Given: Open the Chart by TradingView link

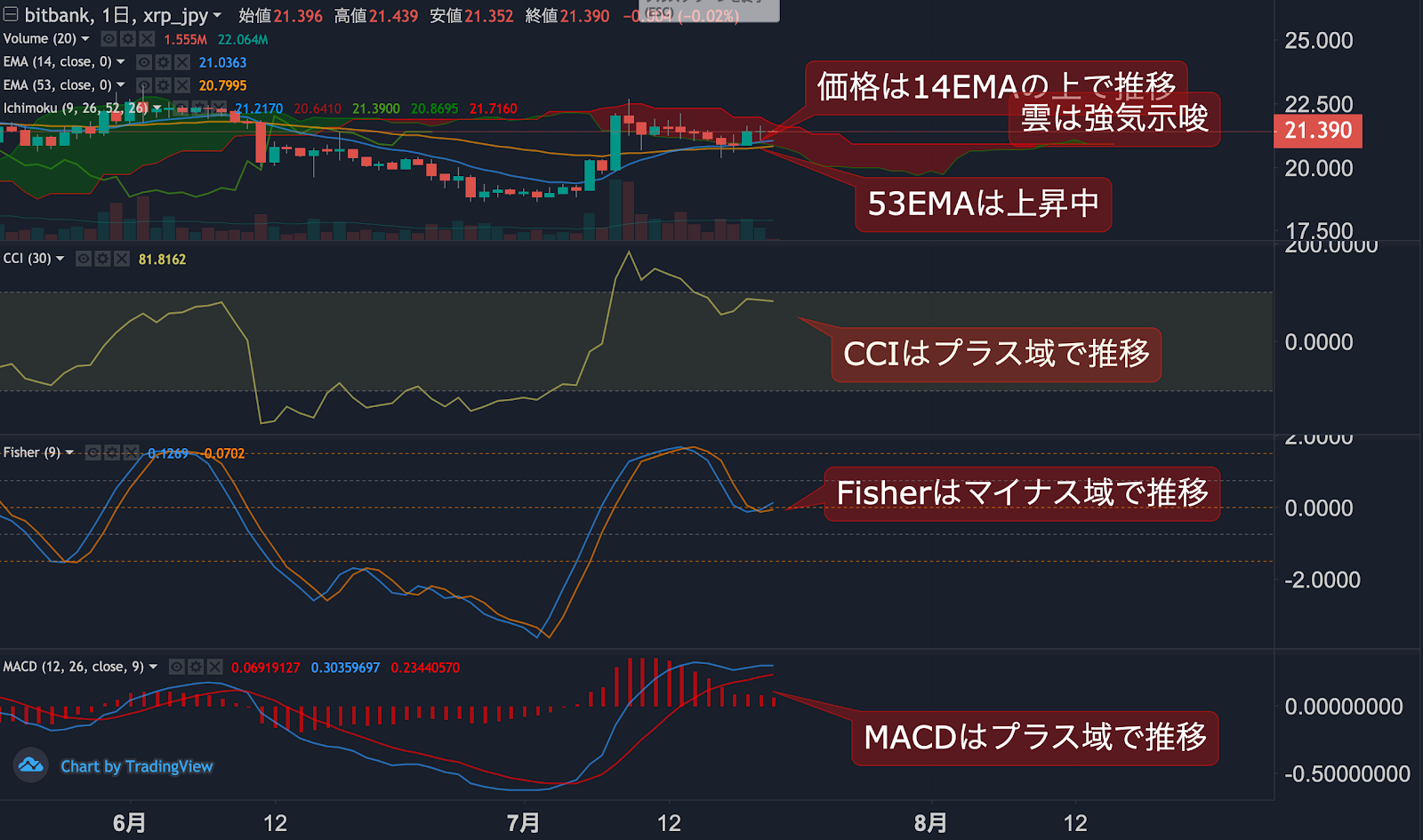Looking at the screenshot, I should [137, 766].
